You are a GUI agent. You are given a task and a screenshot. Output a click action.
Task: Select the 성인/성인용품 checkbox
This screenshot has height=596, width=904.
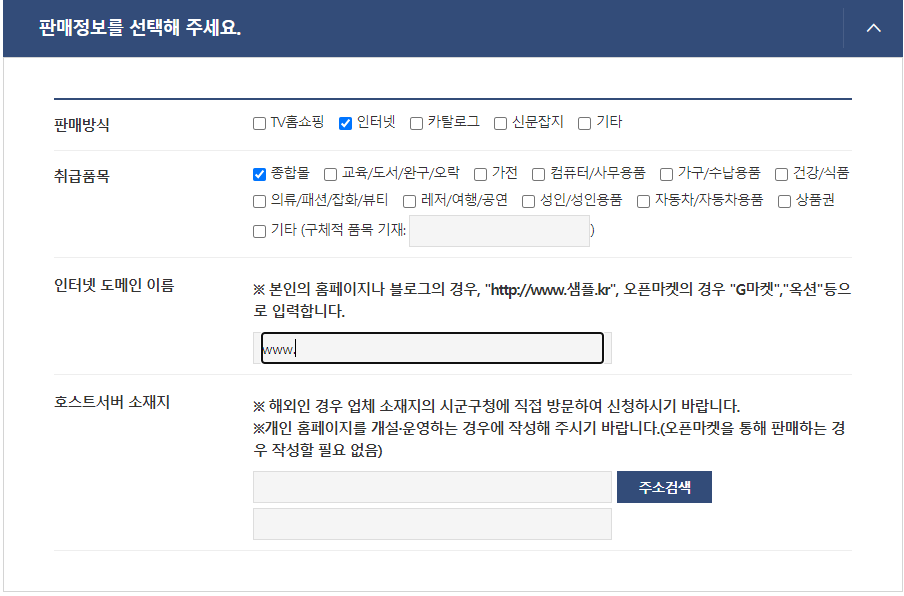(528, 201)
